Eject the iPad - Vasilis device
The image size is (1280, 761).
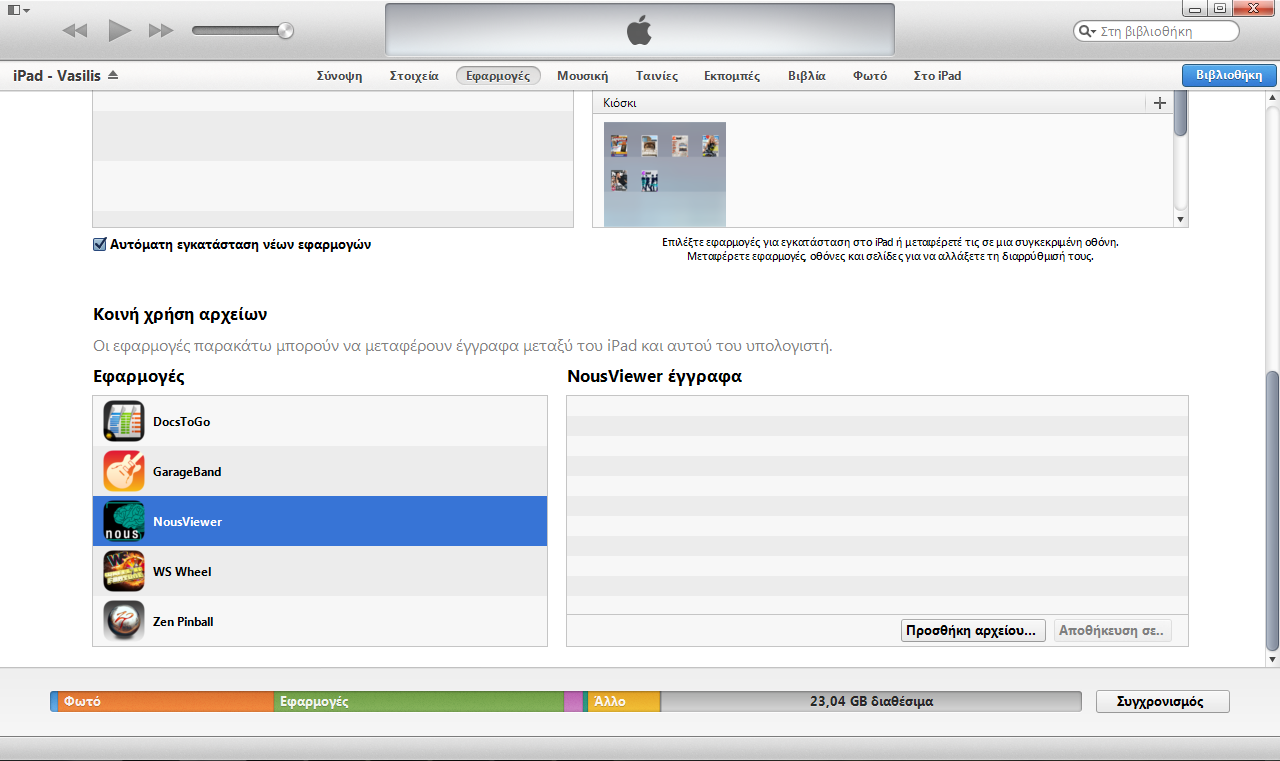(x=113, y=75)
